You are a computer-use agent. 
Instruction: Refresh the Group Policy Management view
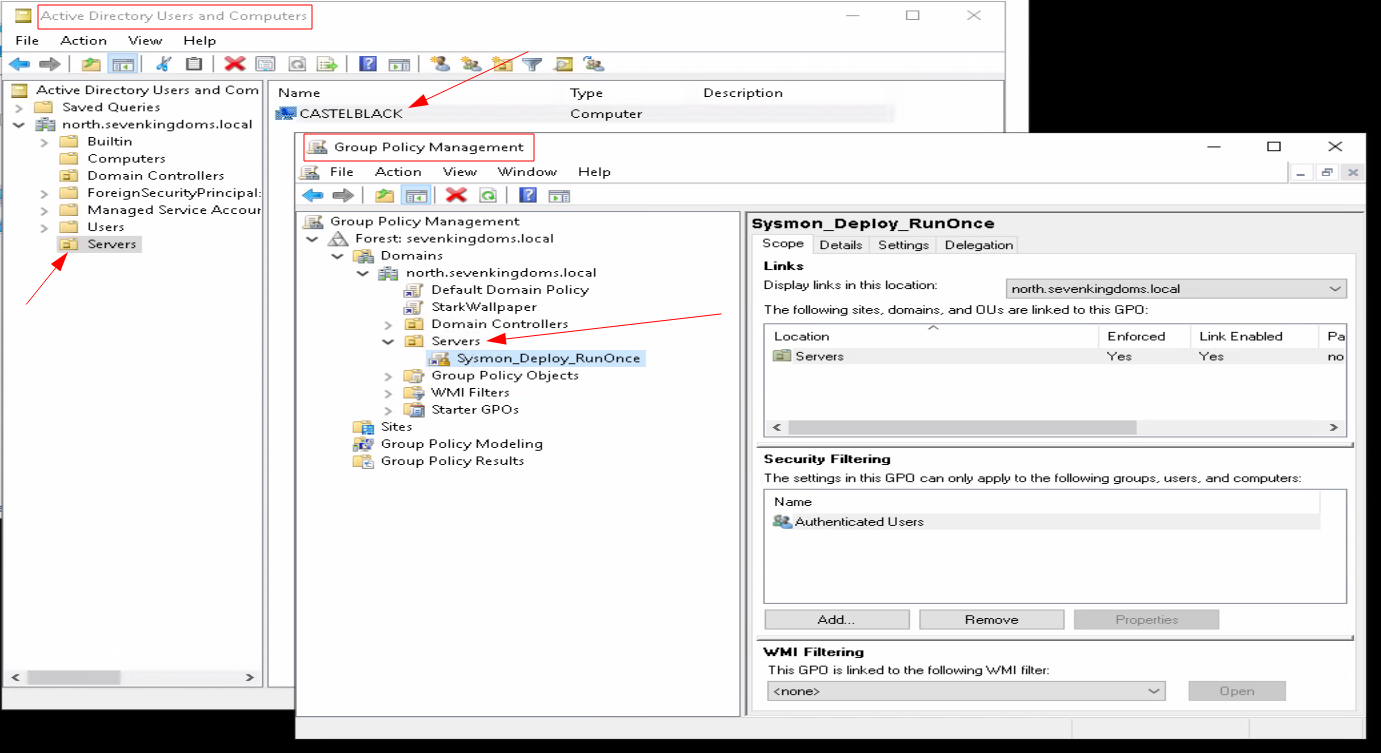click(x=488, y=194)
